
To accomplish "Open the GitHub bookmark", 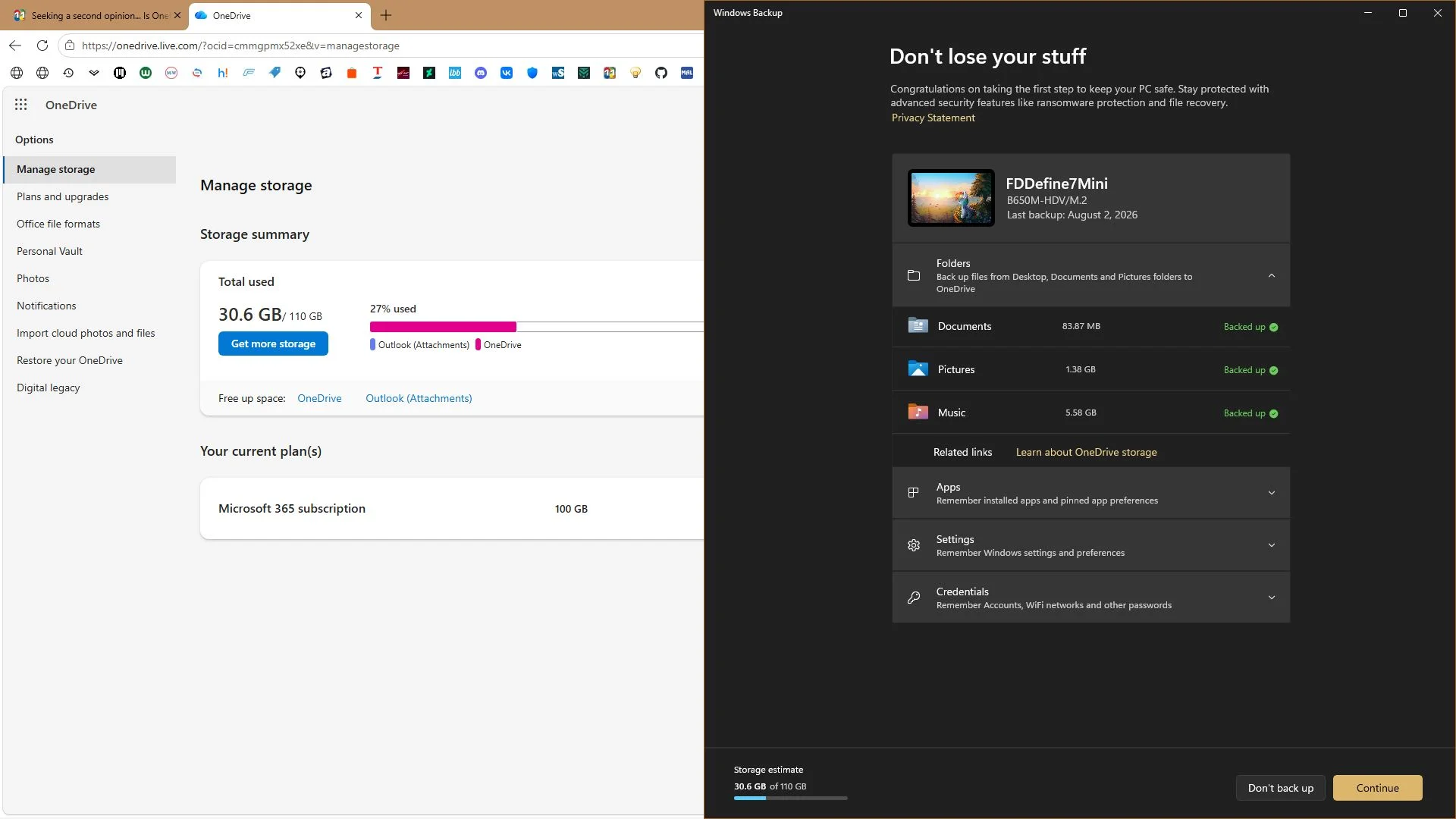I will (x=661, y=73).
